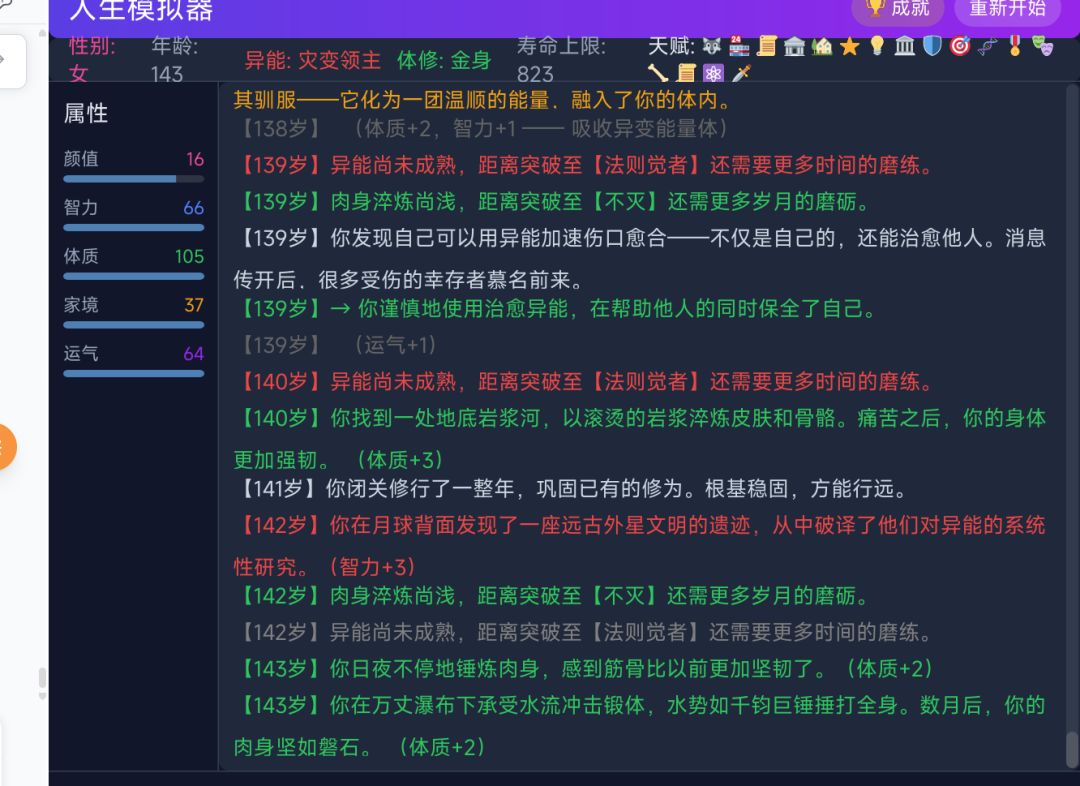Click the 24-hour convenience store talent icon
This screenshot has width=1080, height=786.
pyautogui.click(x=739, y=46)
